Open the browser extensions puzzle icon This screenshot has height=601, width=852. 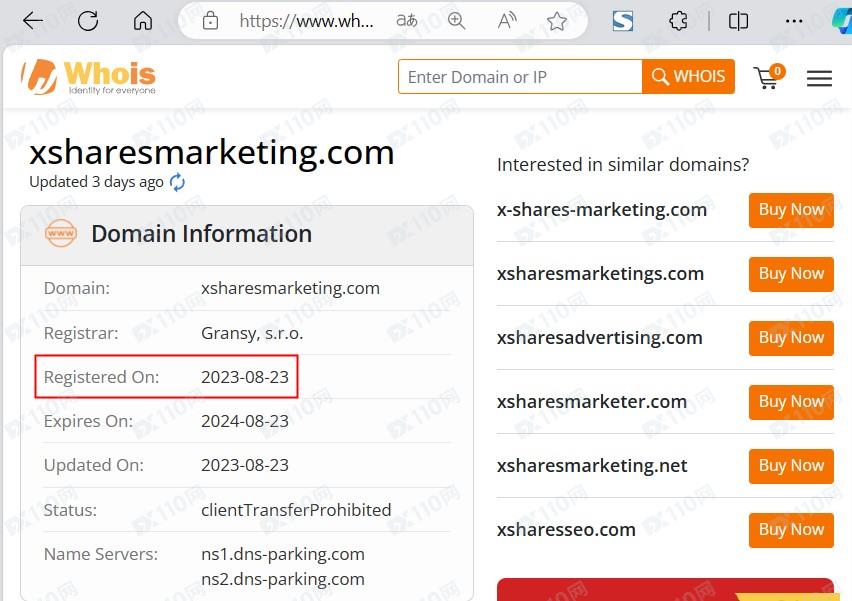pyautogui.click(x=678, y=21)
